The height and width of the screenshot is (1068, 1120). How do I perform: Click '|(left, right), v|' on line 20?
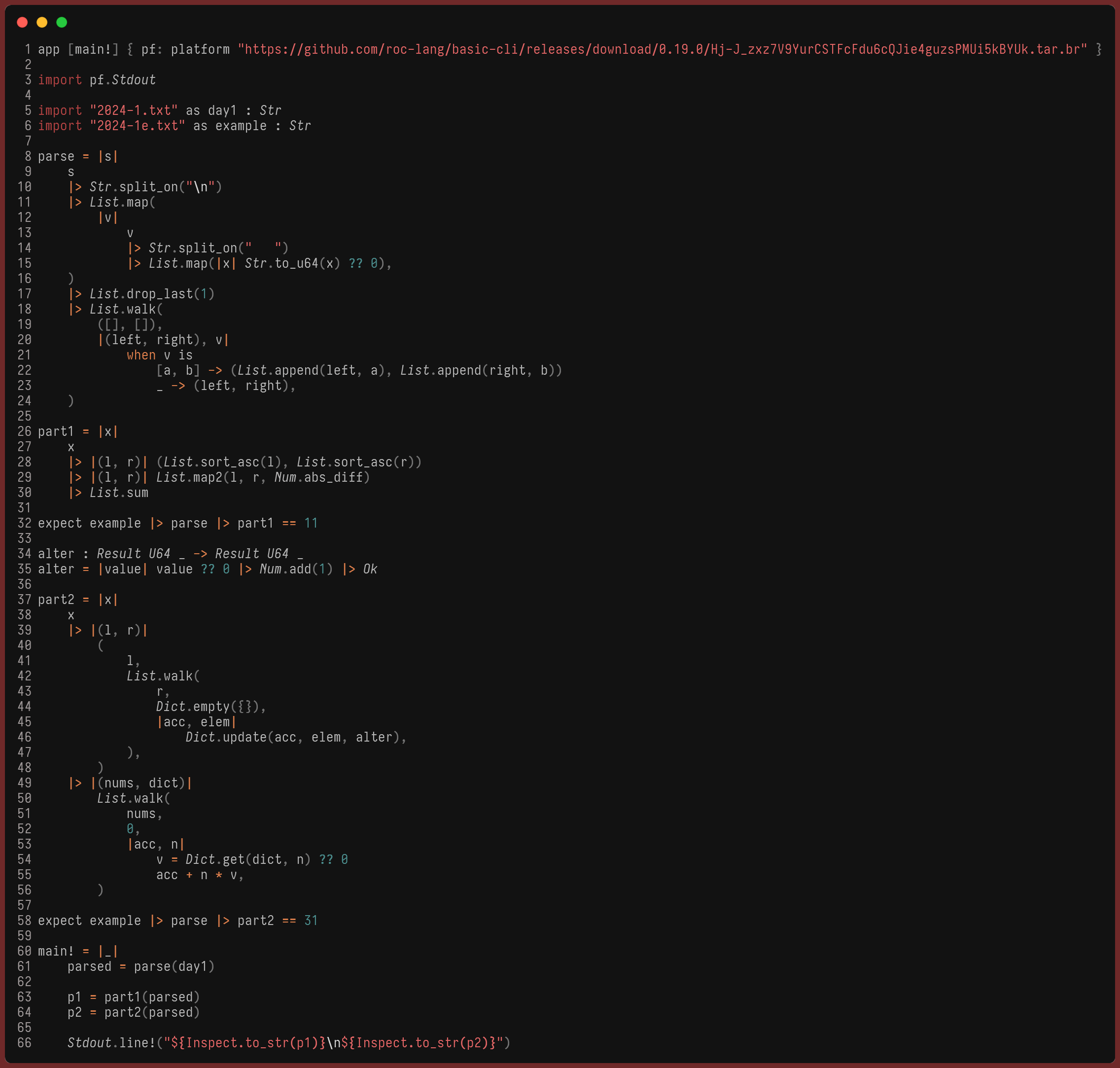pyautogui.click(x=163, y=340)
